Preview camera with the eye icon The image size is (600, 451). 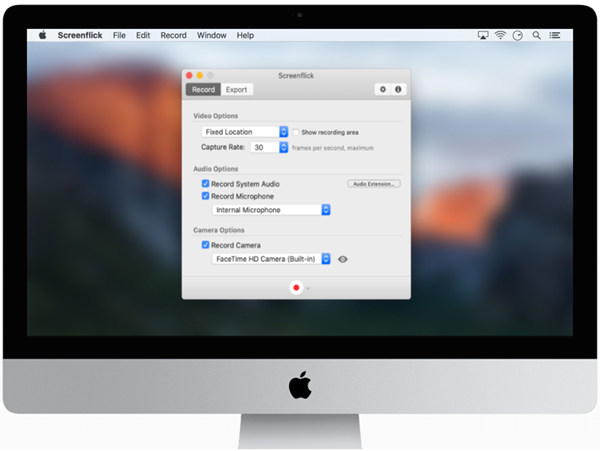pyautogui.click(x=343, y=259)
